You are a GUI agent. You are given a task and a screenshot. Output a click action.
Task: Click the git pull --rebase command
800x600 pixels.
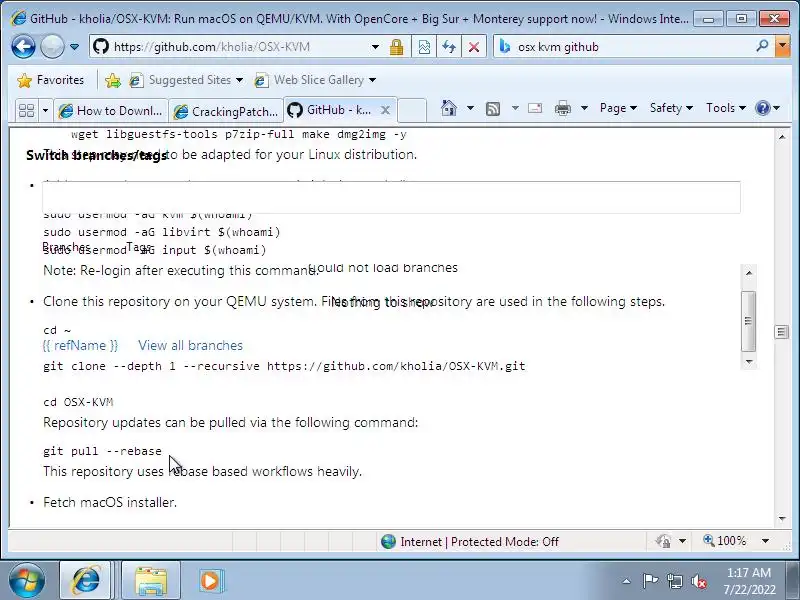102,451
